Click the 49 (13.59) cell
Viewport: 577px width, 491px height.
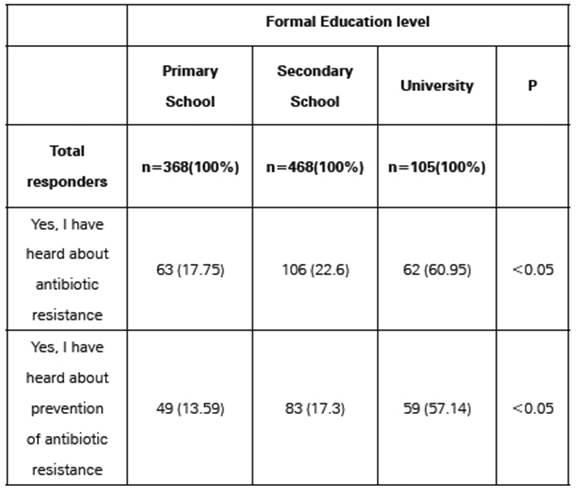point(190,409)
